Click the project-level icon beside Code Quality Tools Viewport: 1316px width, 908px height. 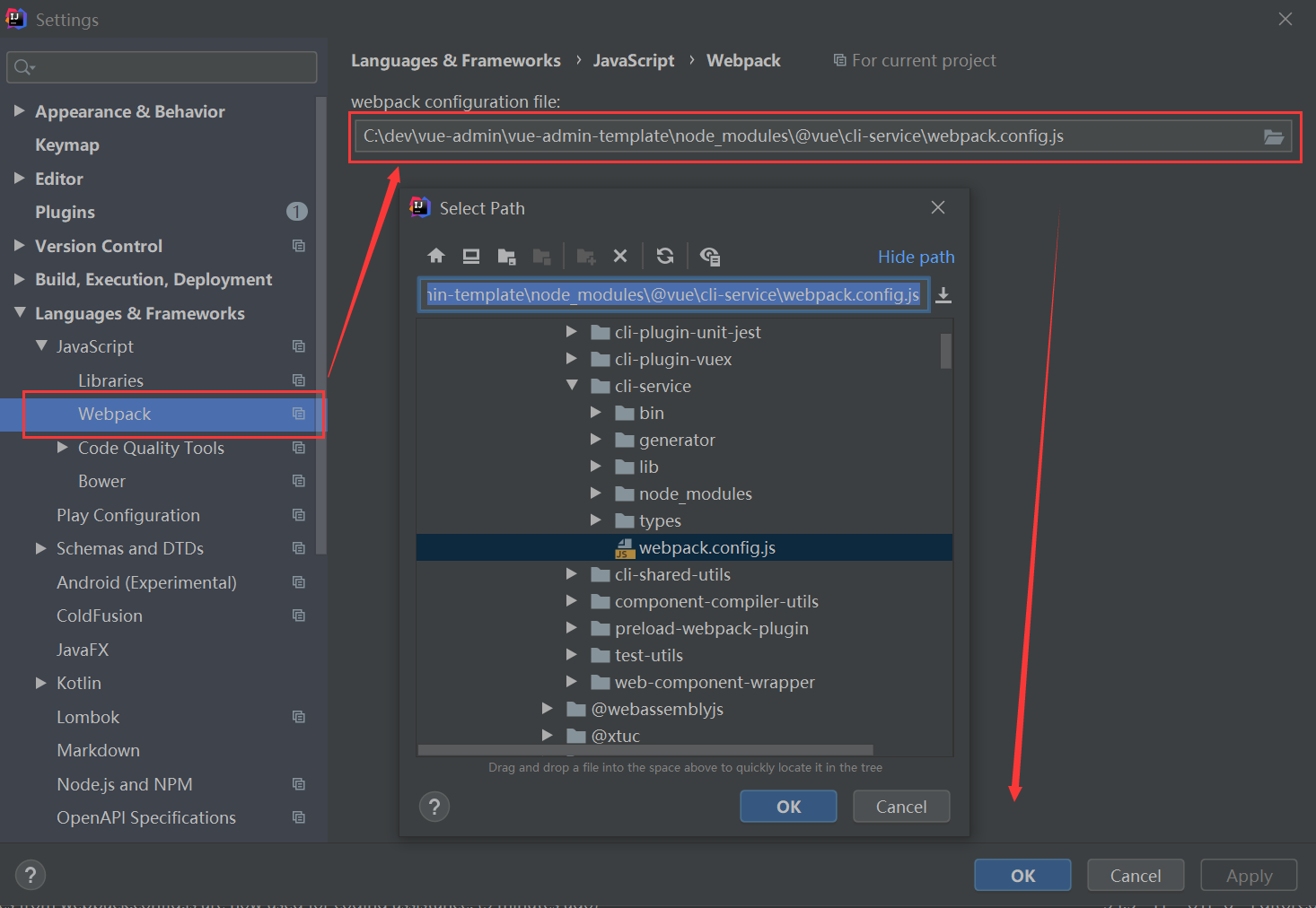pyautogui.click(x=299, y=448)
